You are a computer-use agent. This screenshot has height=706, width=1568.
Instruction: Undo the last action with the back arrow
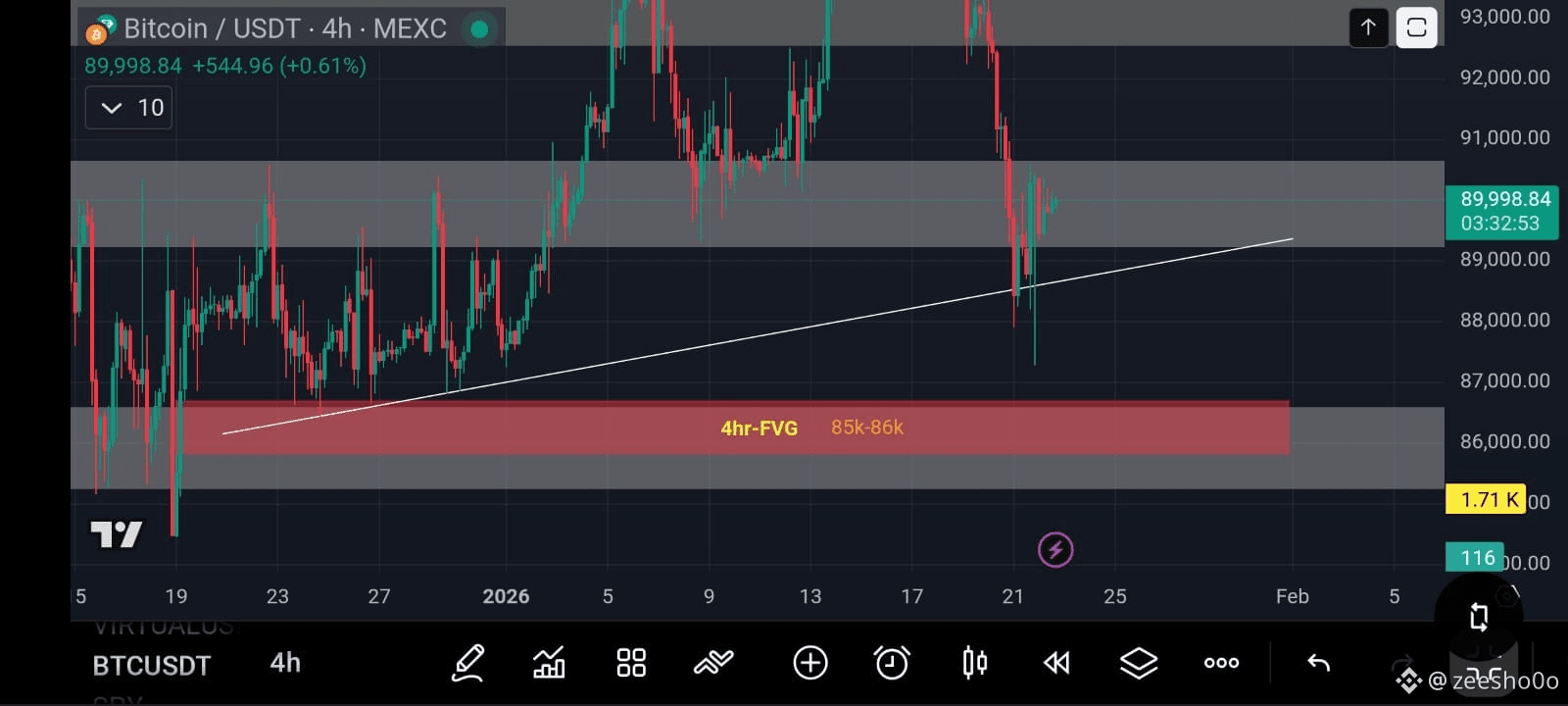pos(1319,664)
